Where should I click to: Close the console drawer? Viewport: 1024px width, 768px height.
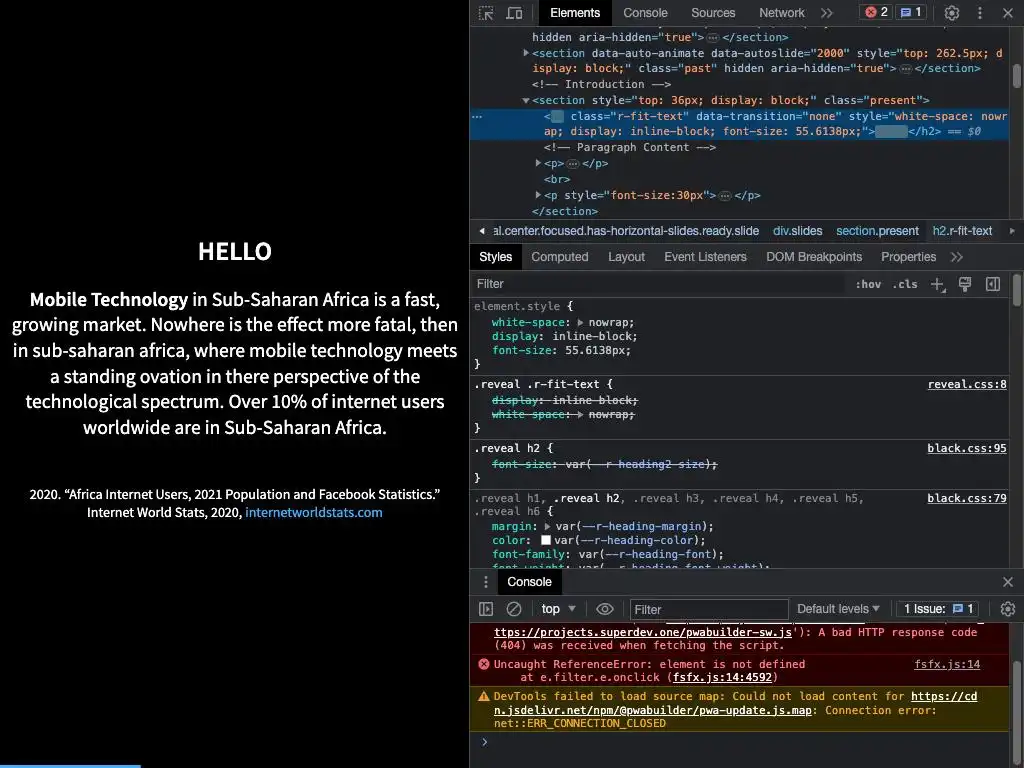coord(1008,582)
